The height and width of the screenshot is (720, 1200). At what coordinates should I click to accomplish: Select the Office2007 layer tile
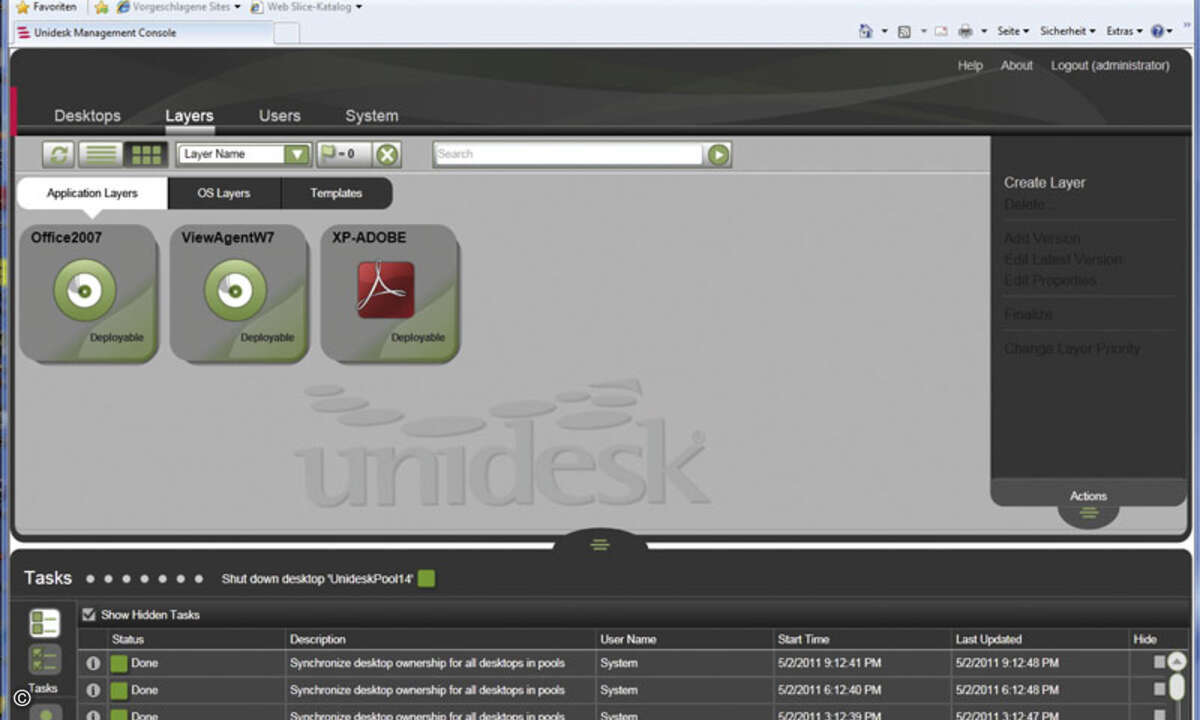coord(88,292)
